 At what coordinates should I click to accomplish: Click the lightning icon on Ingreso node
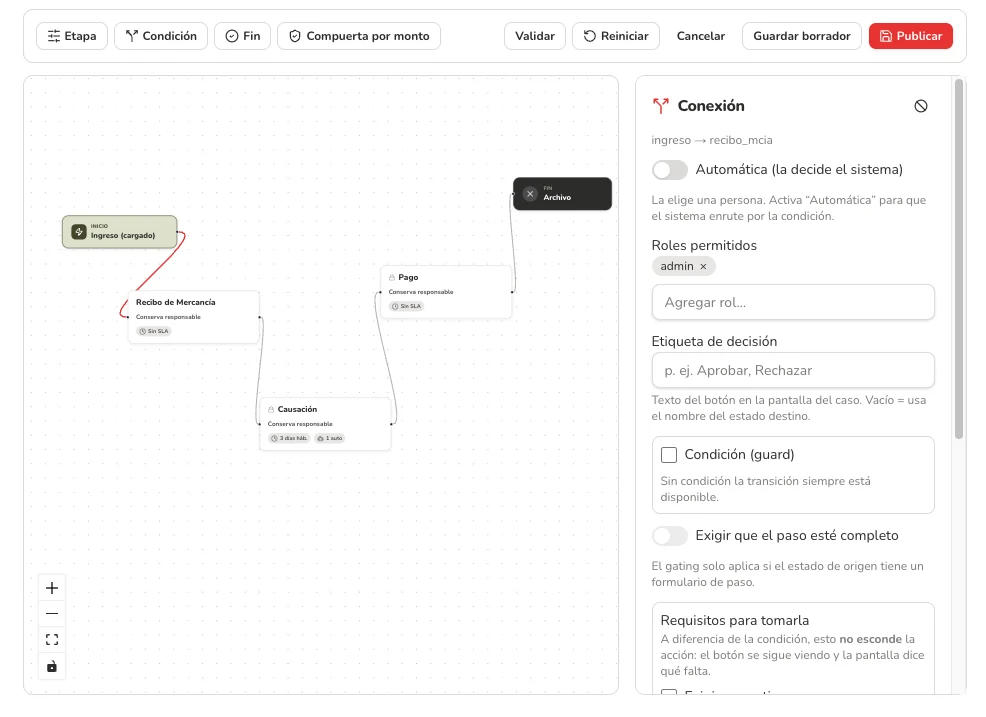[x=79, y=231]
